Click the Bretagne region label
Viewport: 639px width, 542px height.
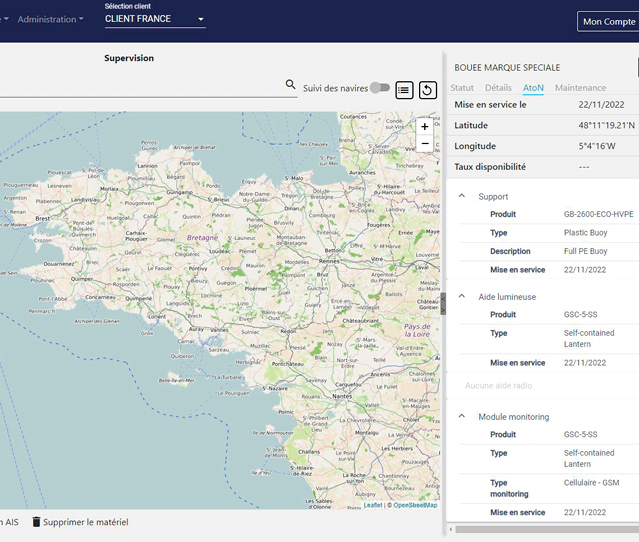pos(203,238)
